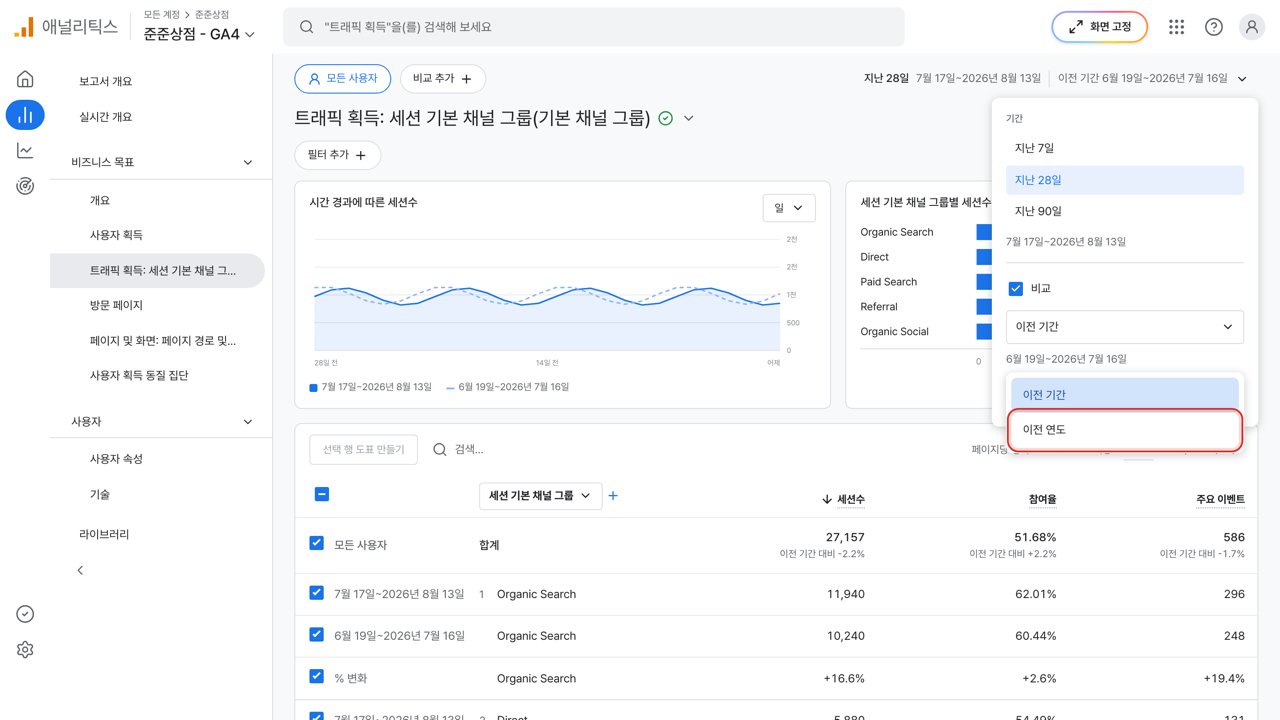The height and width of the screenshot is (720, 1280).
Task: Click the check circle icon above the settings gear
Action: coord(25,614)
